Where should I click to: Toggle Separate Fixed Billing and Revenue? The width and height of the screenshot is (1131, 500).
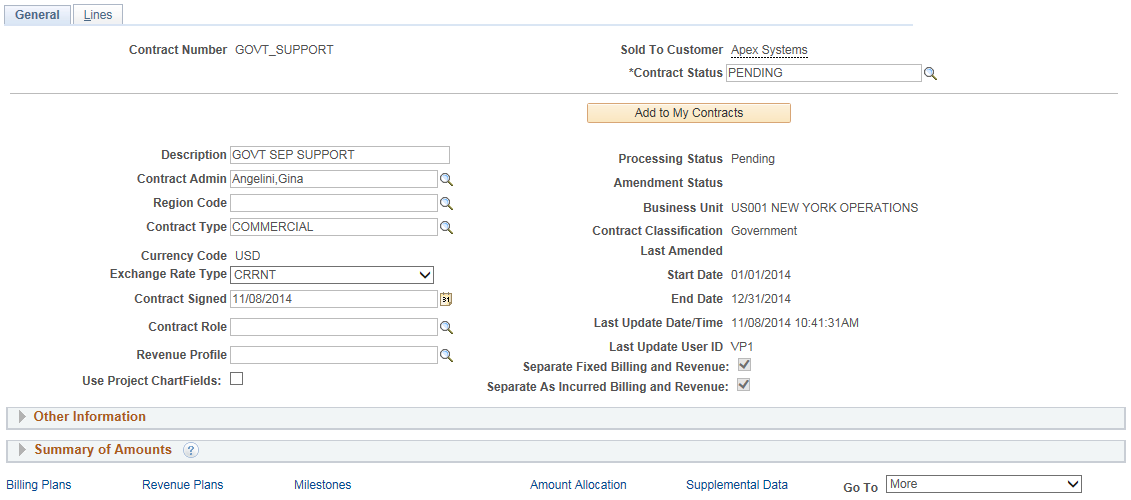point(744,366)
